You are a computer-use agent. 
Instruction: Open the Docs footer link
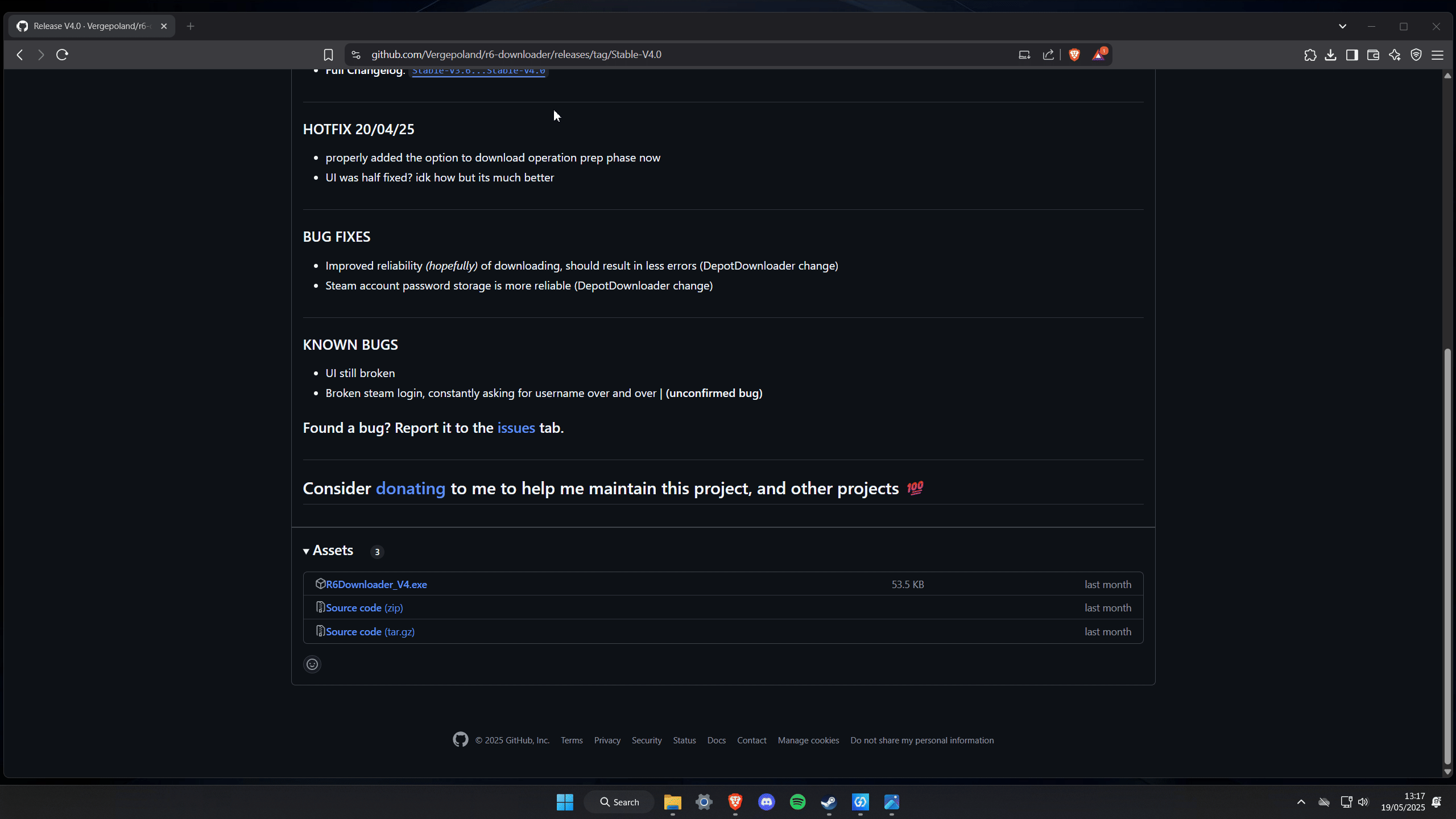coord(716,741)
